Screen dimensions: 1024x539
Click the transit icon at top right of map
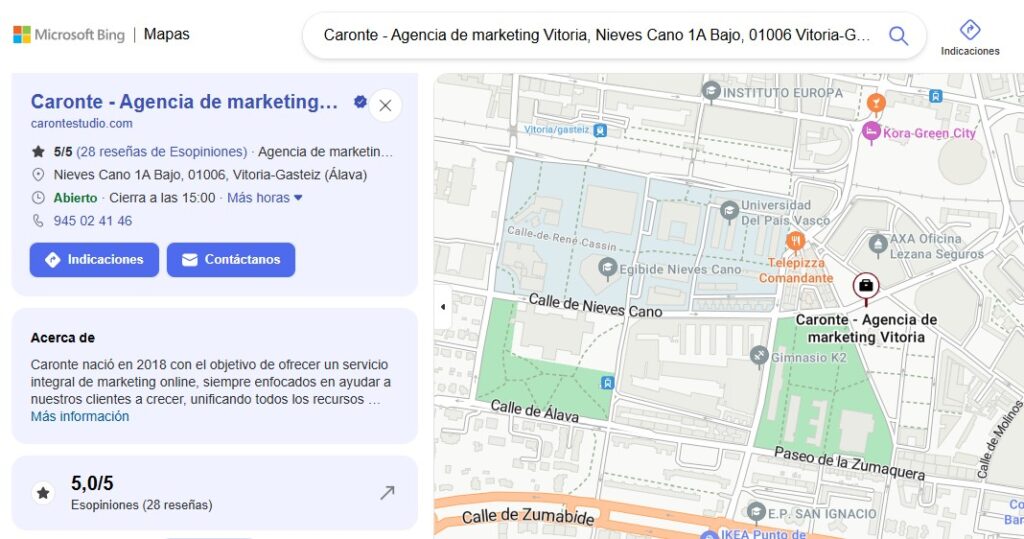pos(936,96)
